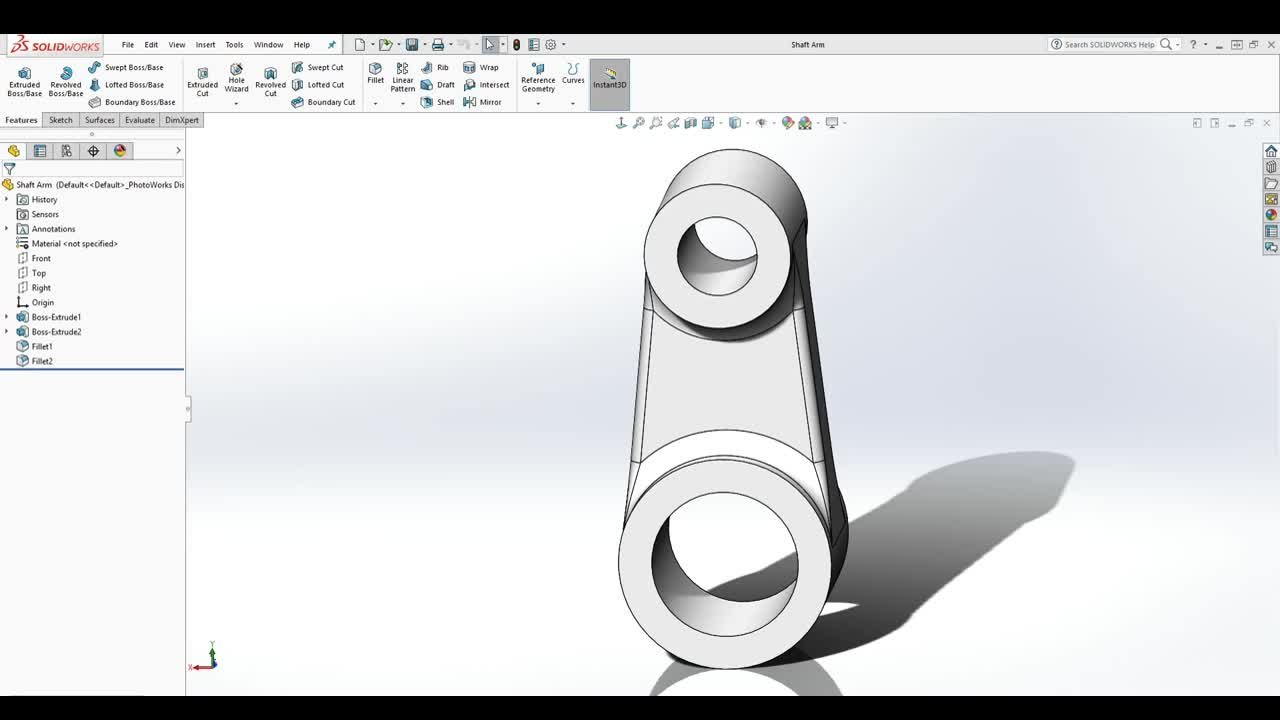The image size is (1280, 720).
Task: Choose the Shell feature tool
Action: click(x=437, y=102)
